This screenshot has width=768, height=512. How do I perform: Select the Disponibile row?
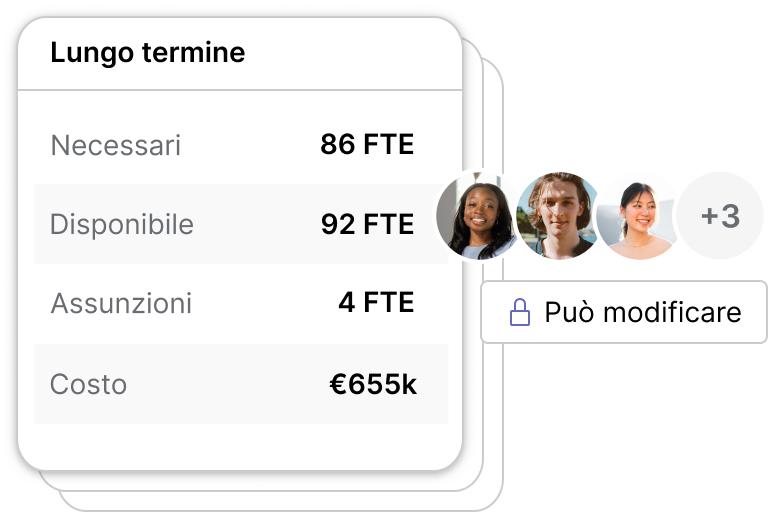pos(240,224)
